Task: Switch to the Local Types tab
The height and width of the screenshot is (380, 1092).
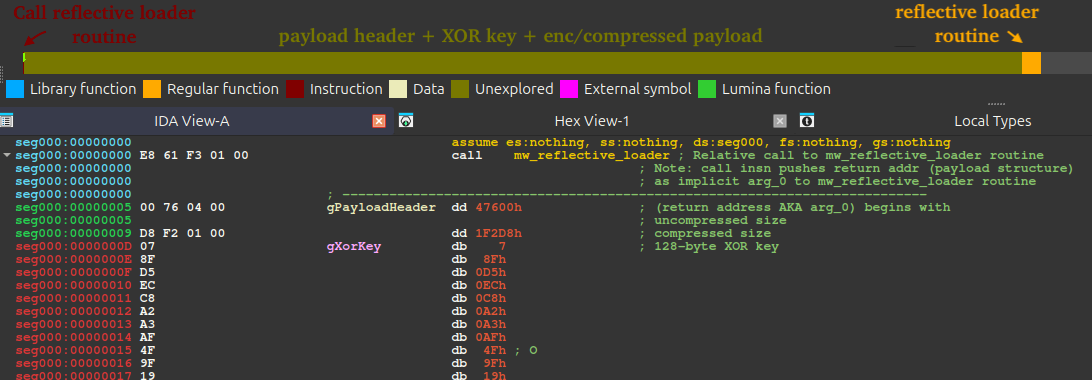Action: (x=992, y=121)
